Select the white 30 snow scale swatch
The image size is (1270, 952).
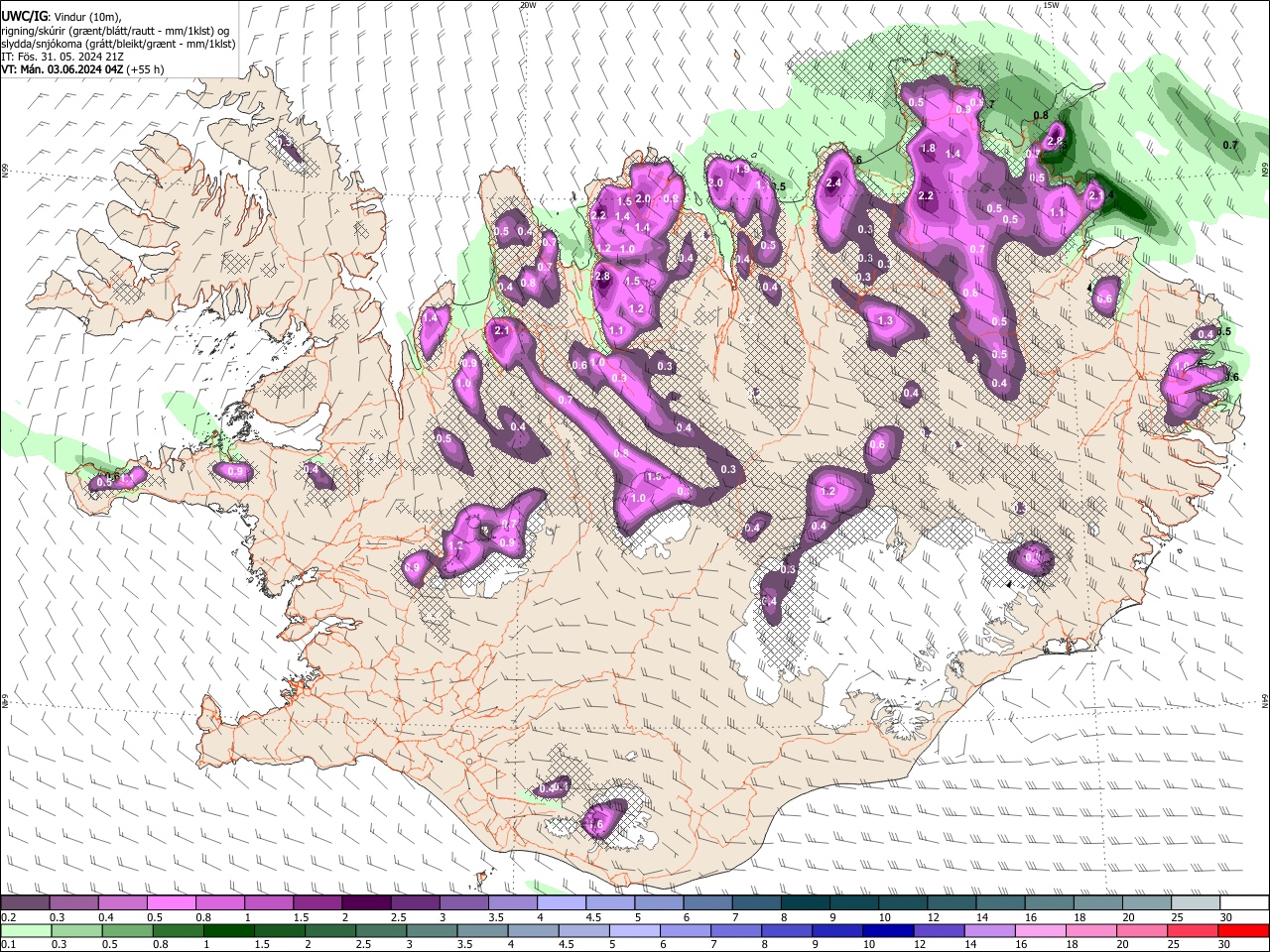(x=1244, y=902)
